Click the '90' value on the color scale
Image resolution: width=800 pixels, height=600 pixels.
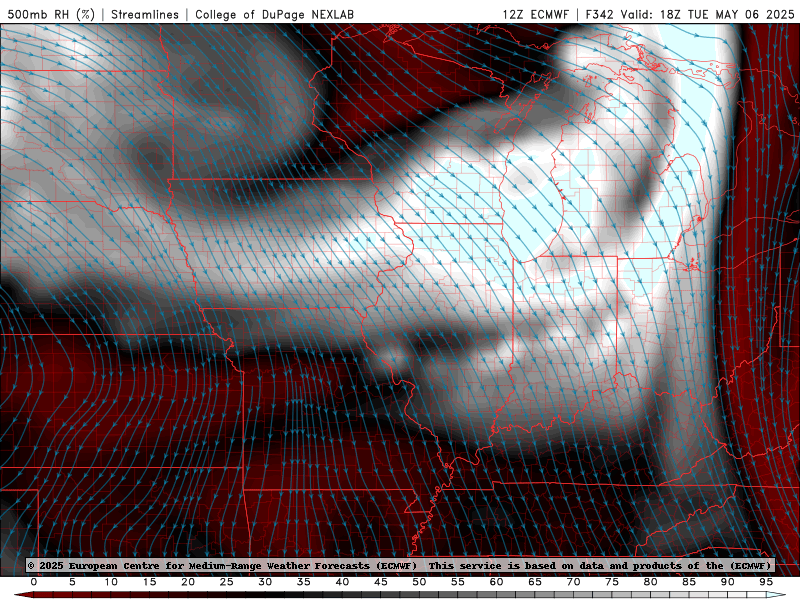[728, 582]
